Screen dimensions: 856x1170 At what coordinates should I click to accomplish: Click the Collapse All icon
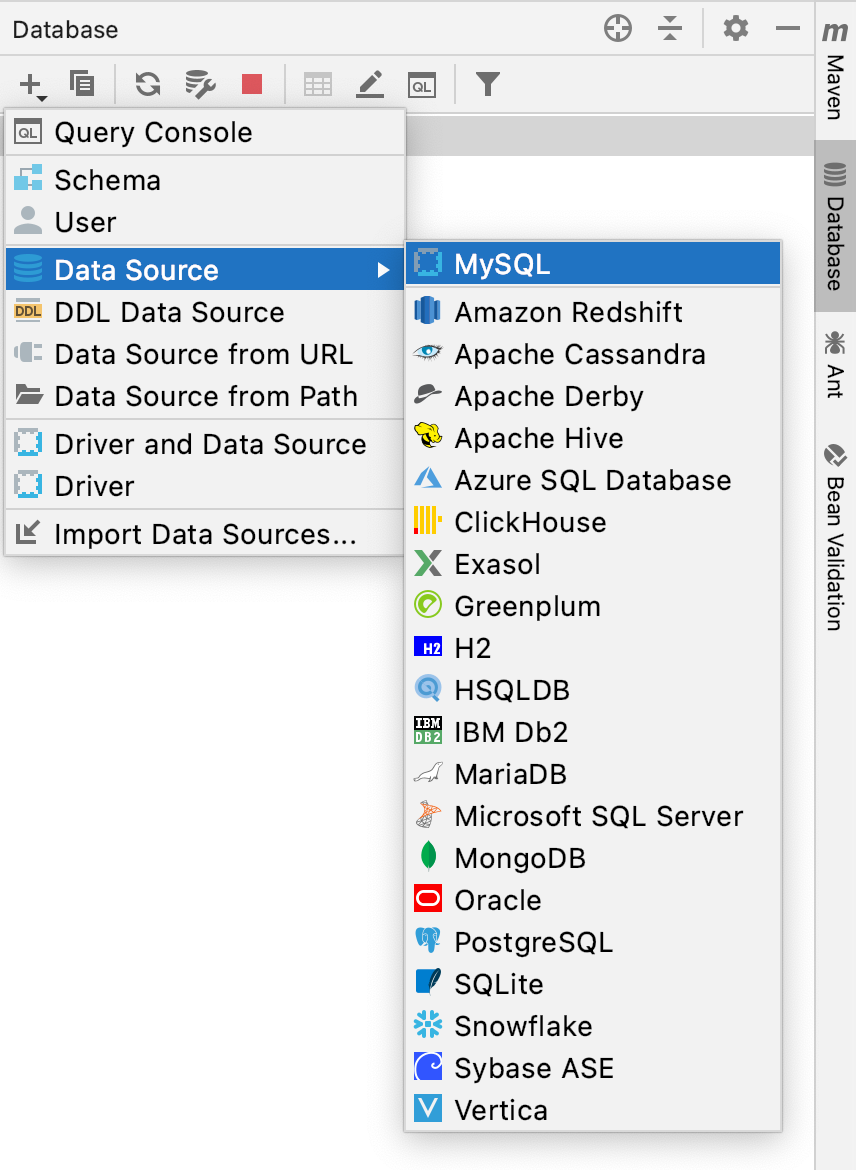(x=670, y=29)
